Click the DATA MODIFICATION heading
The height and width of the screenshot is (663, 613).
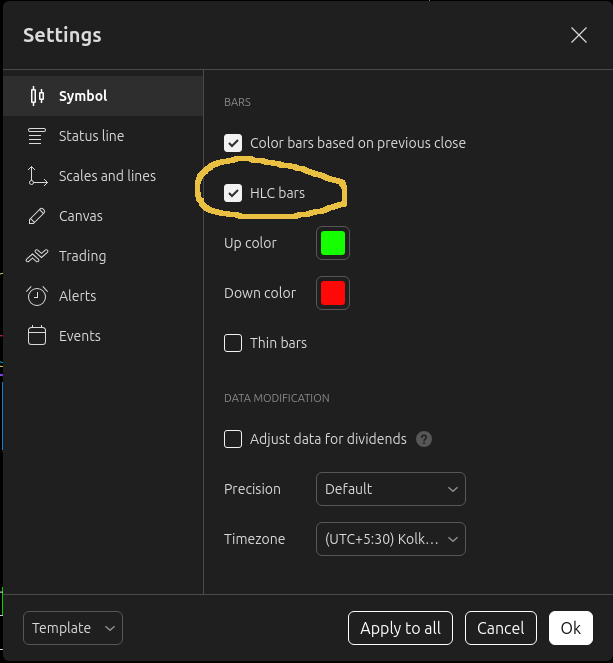click(276, 398)
